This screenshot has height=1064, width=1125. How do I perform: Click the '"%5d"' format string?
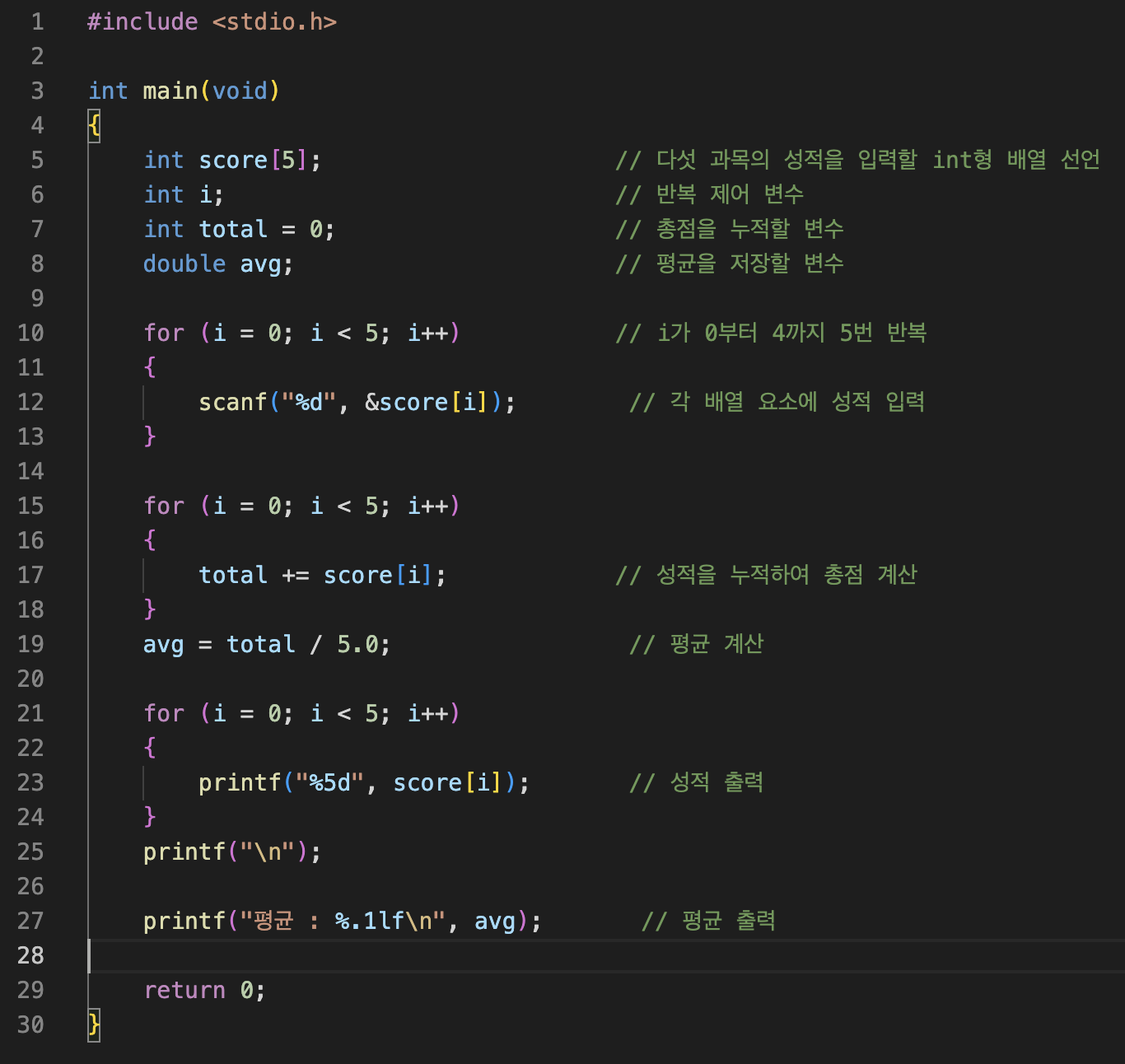(x=329, y=782)
